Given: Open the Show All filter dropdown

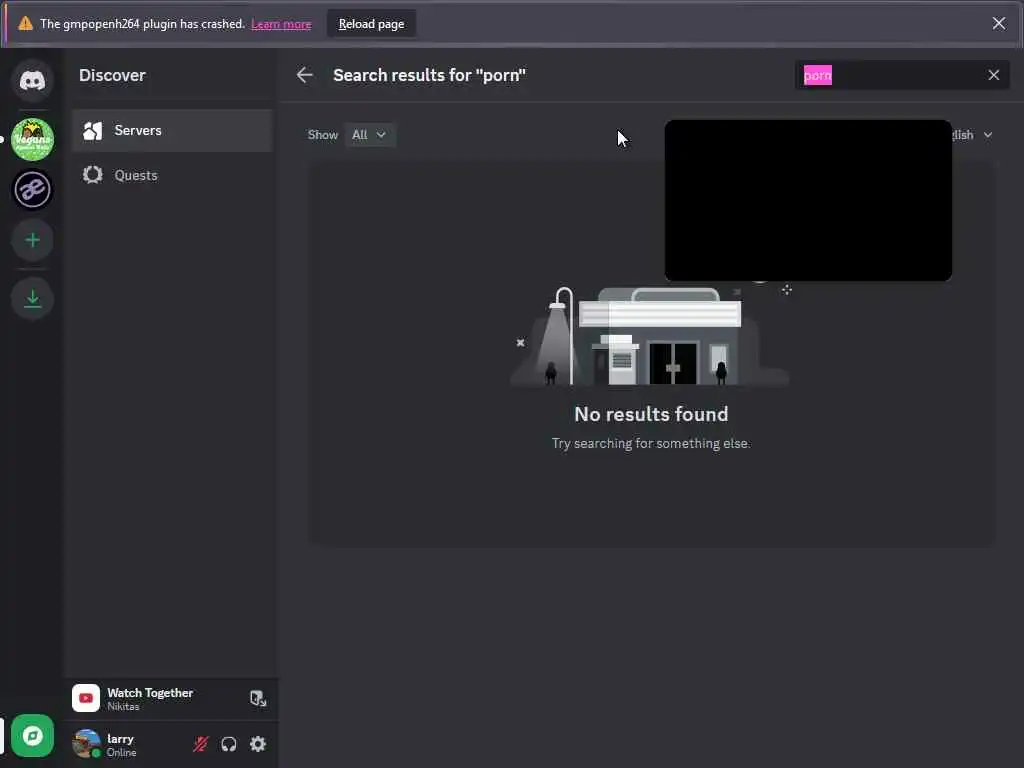Looking at the screenshot, I should point(369,135).
